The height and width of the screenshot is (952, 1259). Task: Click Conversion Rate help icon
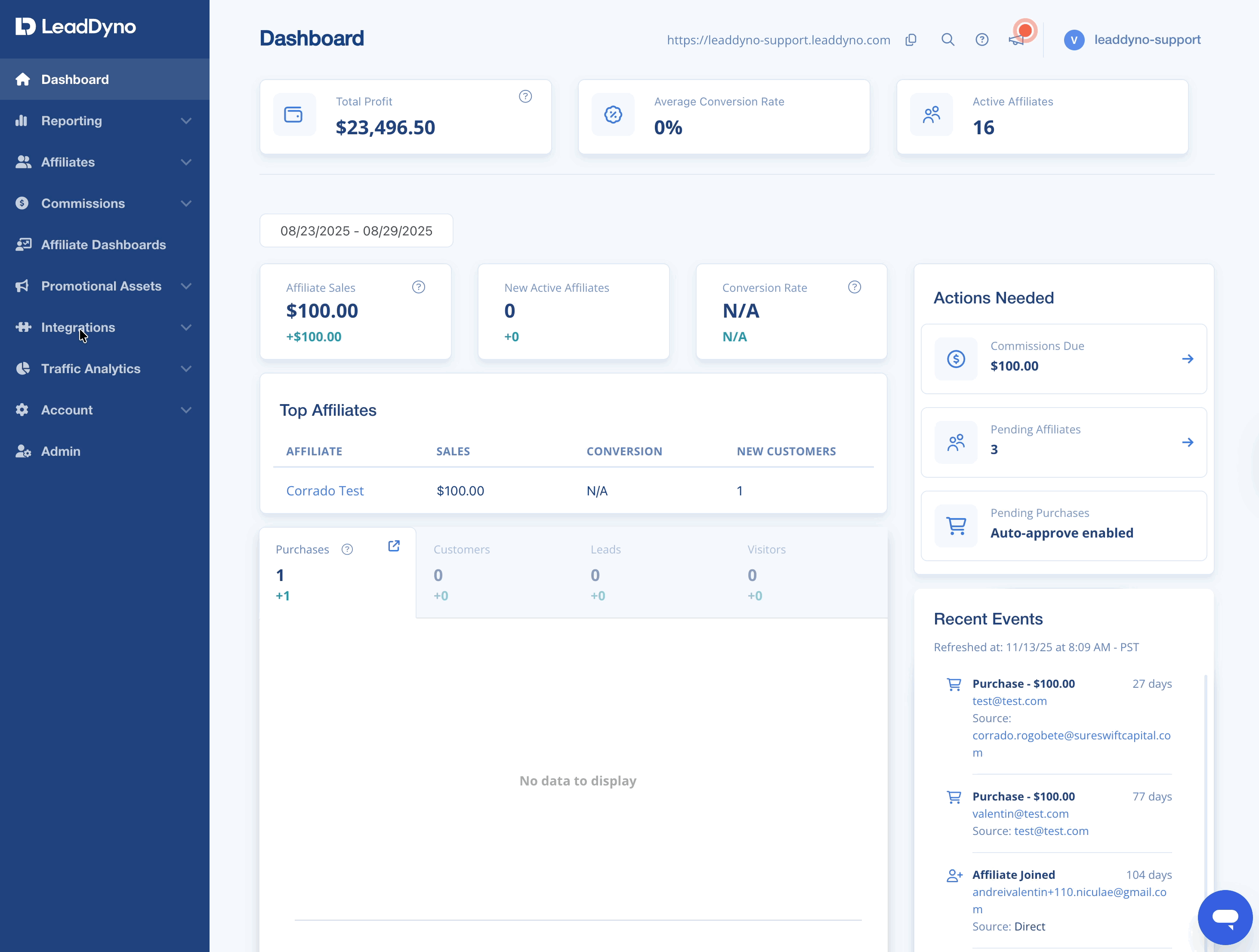tap(855, 287)
